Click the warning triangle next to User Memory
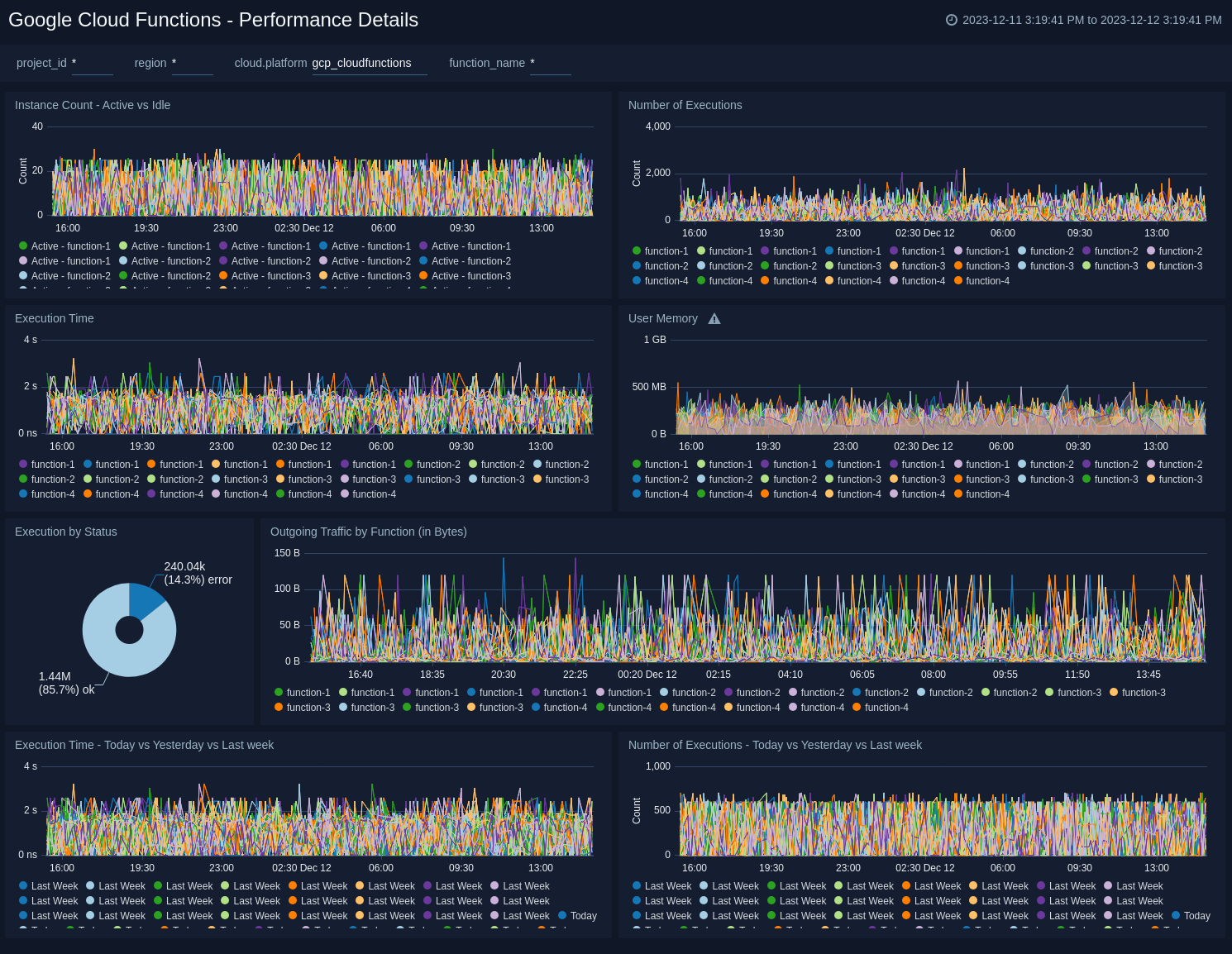The height and width of the screenshot is (954, 1232). 714,318
